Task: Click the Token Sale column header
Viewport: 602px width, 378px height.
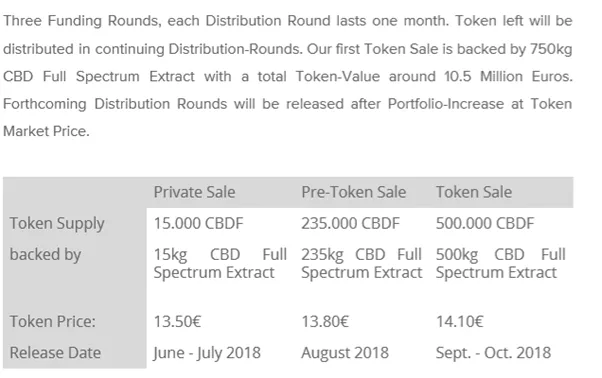Action: [x=474, y=192]
